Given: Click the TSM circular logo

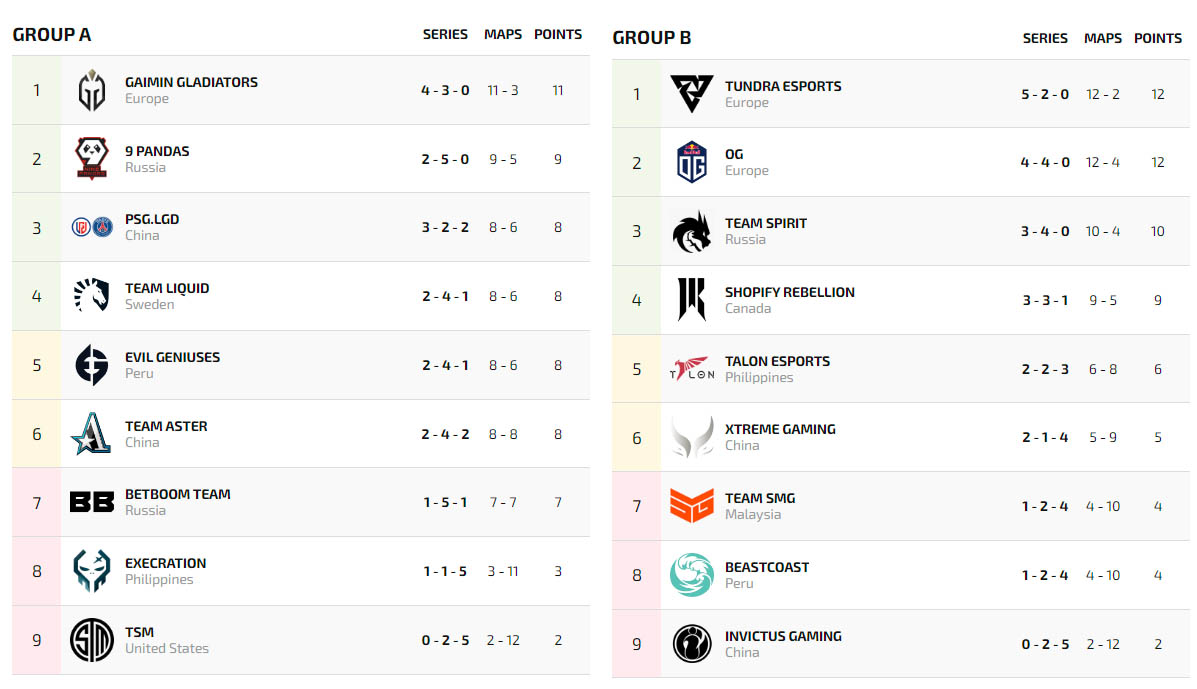Looking at the screenshot, I should (92, 640).
